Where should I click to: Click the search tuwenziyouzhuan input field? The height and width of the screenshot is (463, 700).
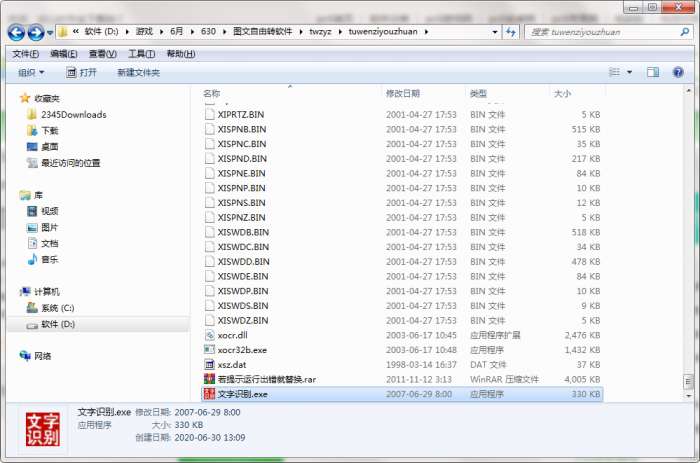[603, 32]
